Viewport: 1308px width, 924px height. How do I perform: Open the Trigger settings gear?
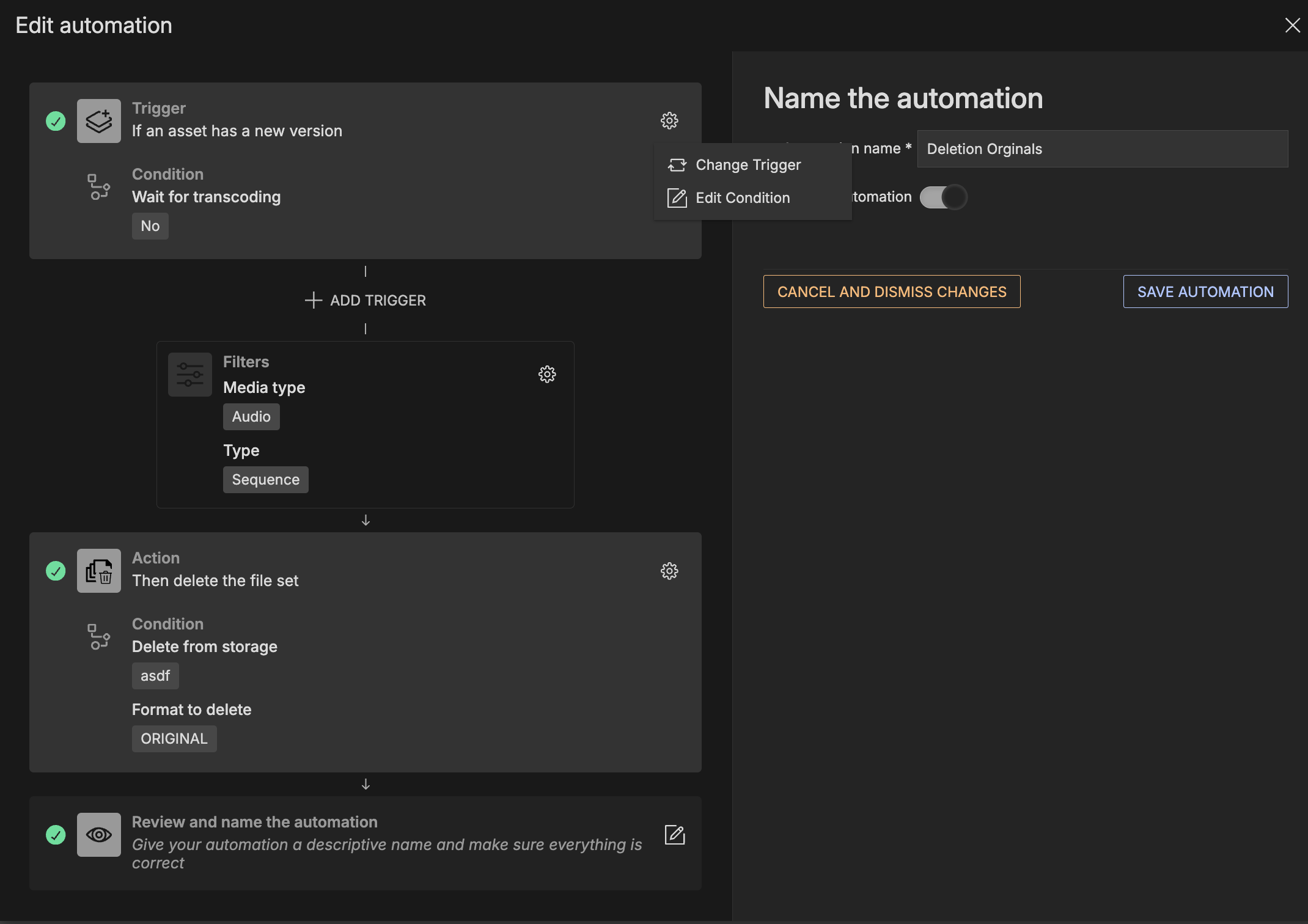pos(669,120)
